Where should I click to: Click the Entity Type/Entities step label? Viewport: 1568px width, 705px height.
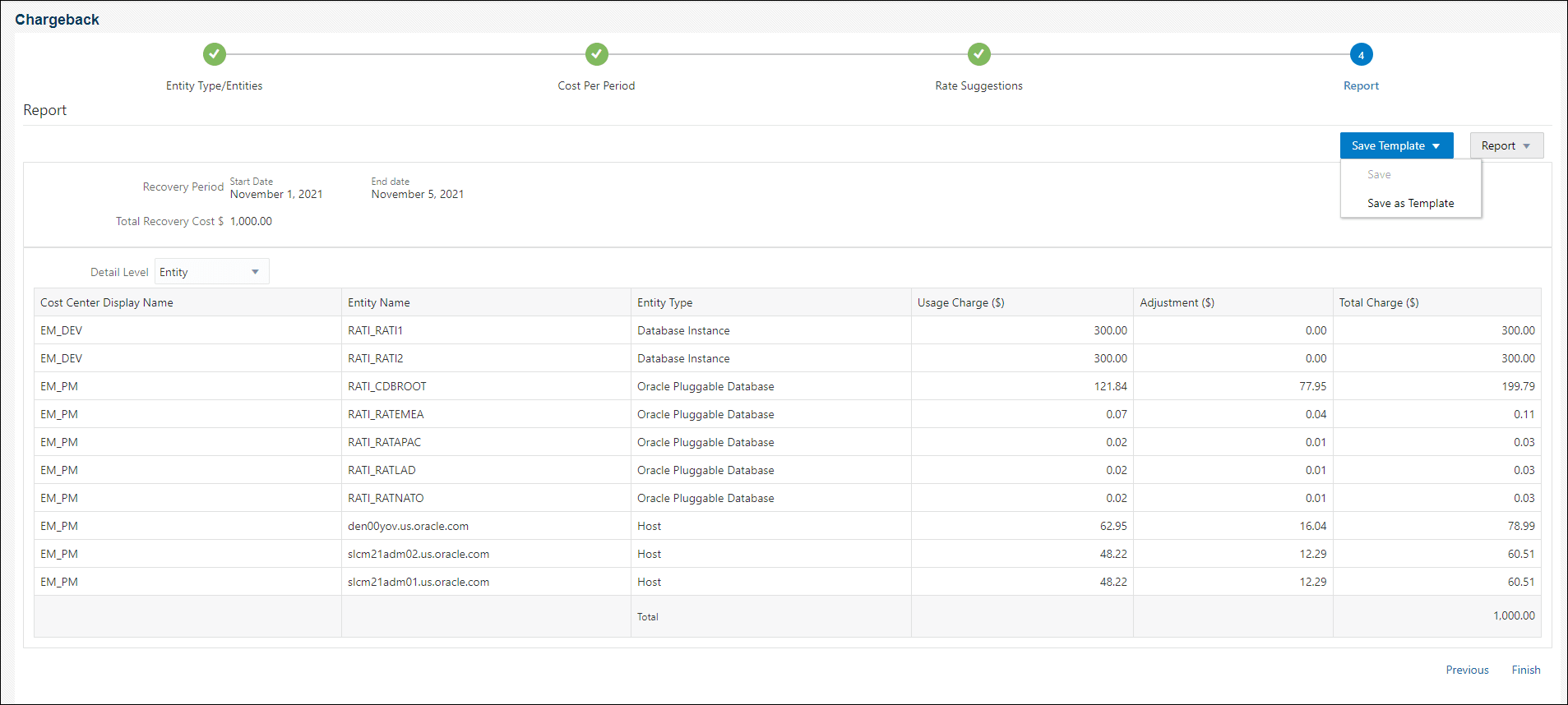point(214,85)
